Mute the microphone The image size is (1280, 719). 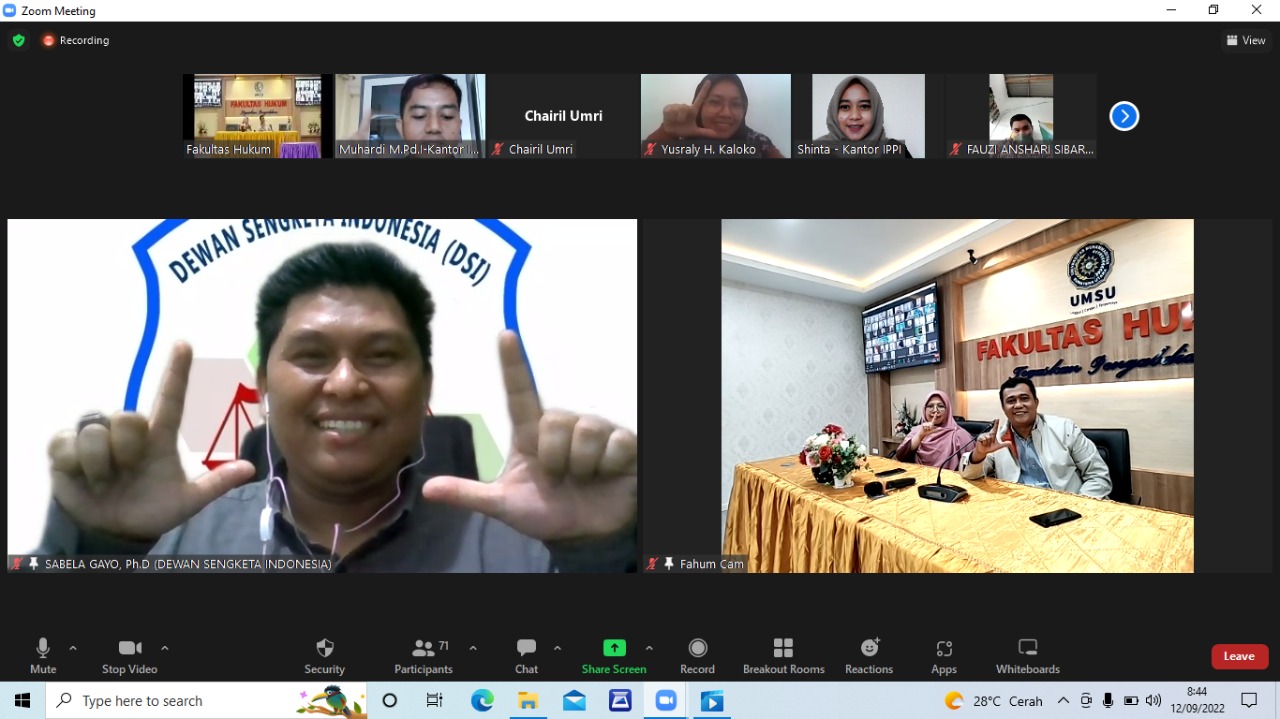[43, 656]
